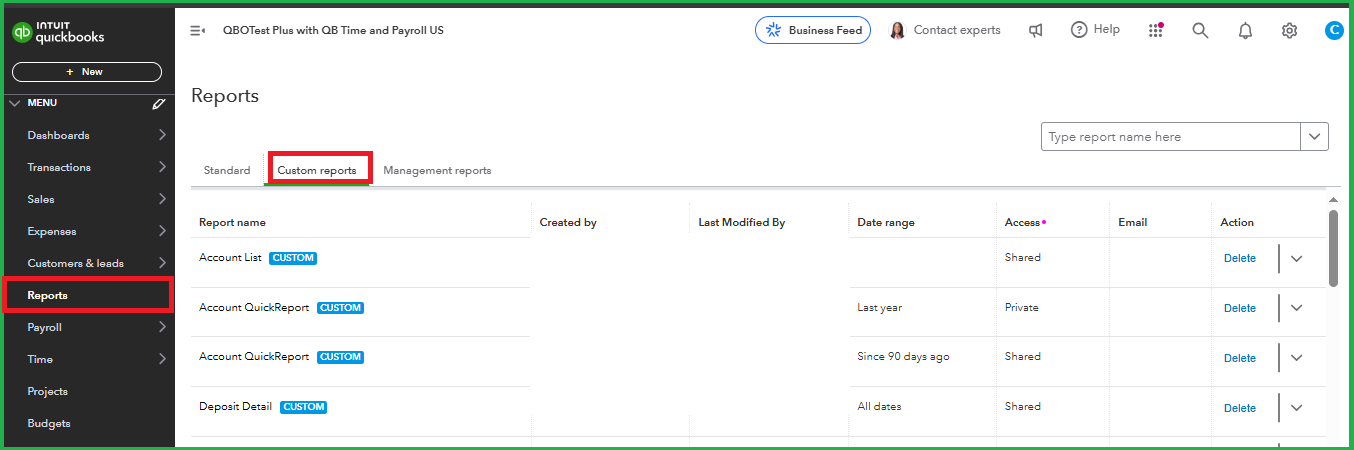
Task: Click the Date range column header
Action: coord(886,222)
